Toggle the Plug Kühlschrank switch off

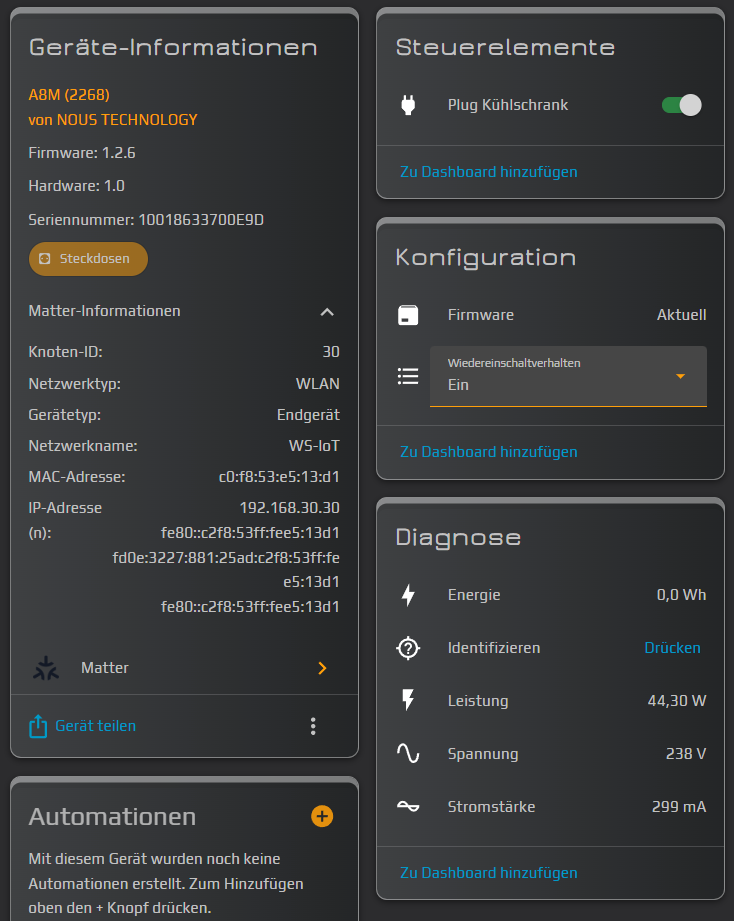click(x=681, y=105)
